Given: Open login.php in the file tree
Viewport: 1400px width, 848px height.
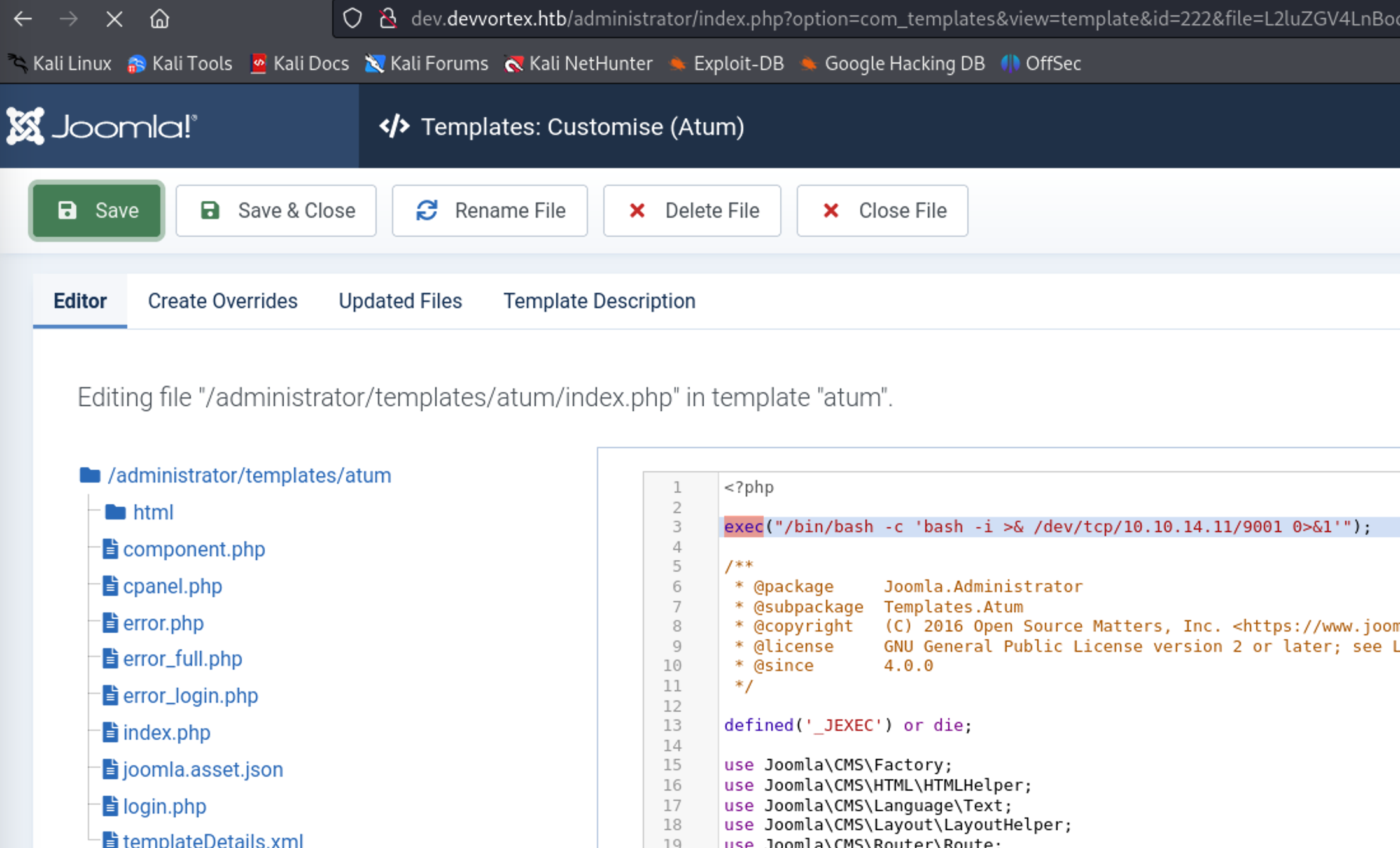Looking at the screenshot, I should (x=165, y=807).
